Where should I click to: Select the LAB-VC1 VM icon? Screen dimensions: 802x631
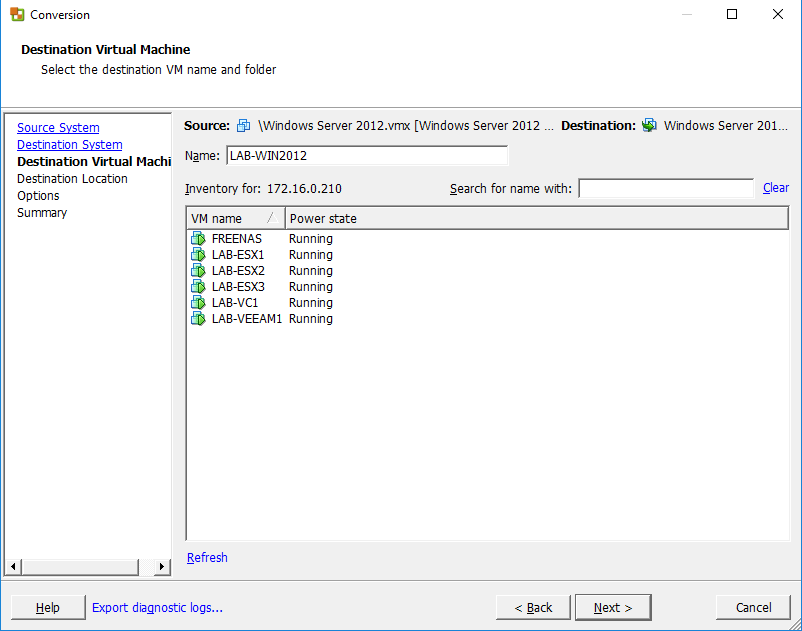click(x=198, y=303)
